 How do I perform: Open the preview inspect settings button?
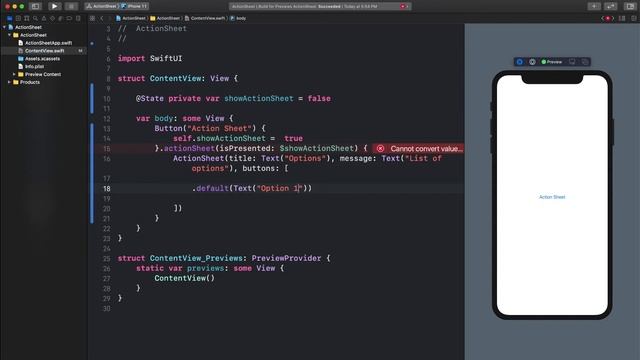532,62
